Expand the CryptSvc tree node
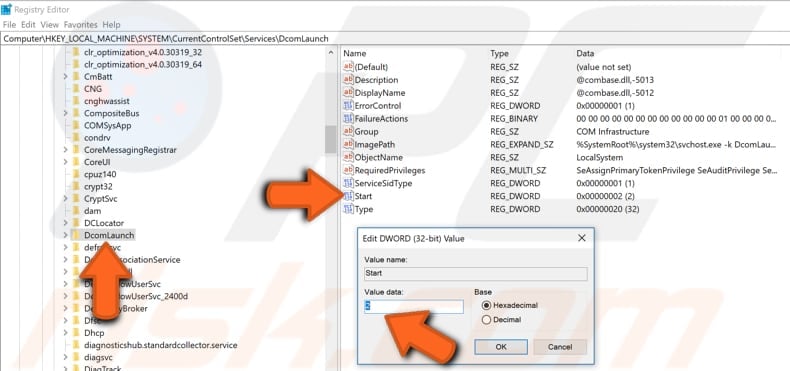Screen dimensions: 790x371 tap(65, 199)
